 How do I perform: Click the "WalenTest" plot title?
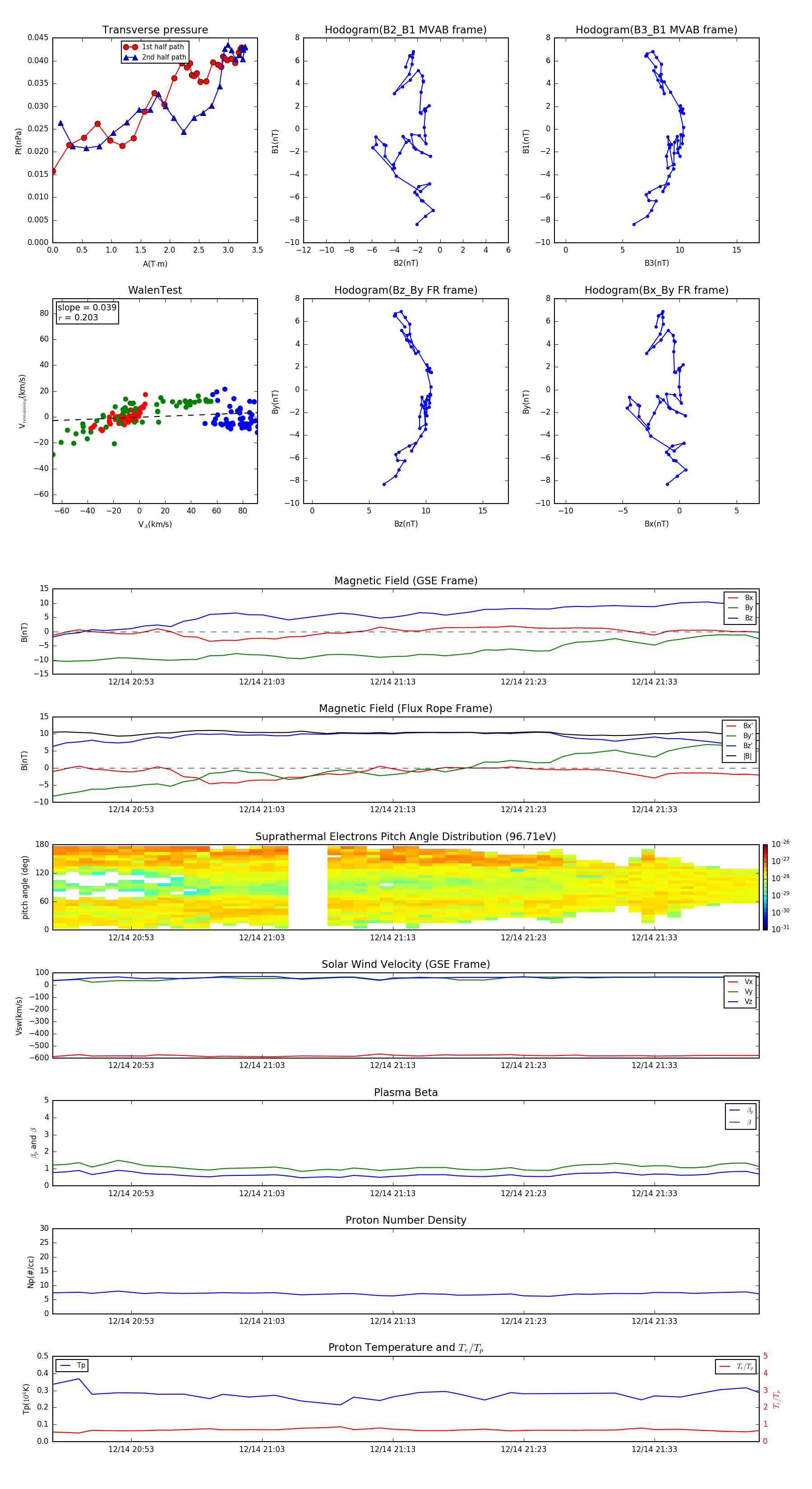click(x=155, y=290)
